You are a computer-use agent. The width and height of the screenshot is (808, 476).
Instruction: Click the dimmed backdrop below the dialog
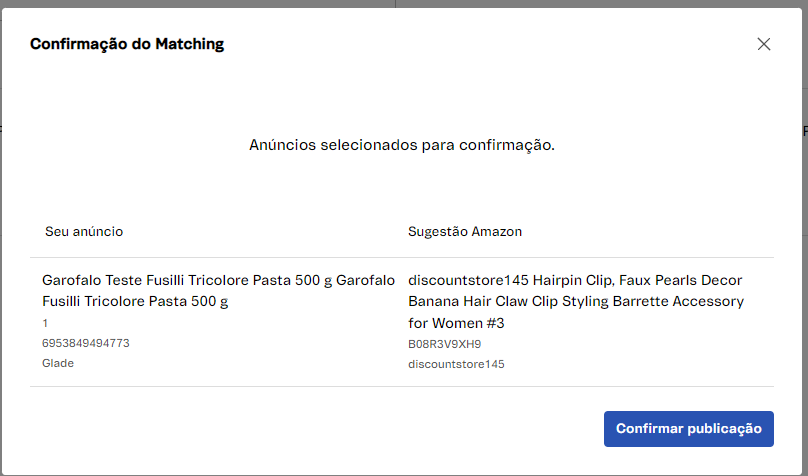300,471
